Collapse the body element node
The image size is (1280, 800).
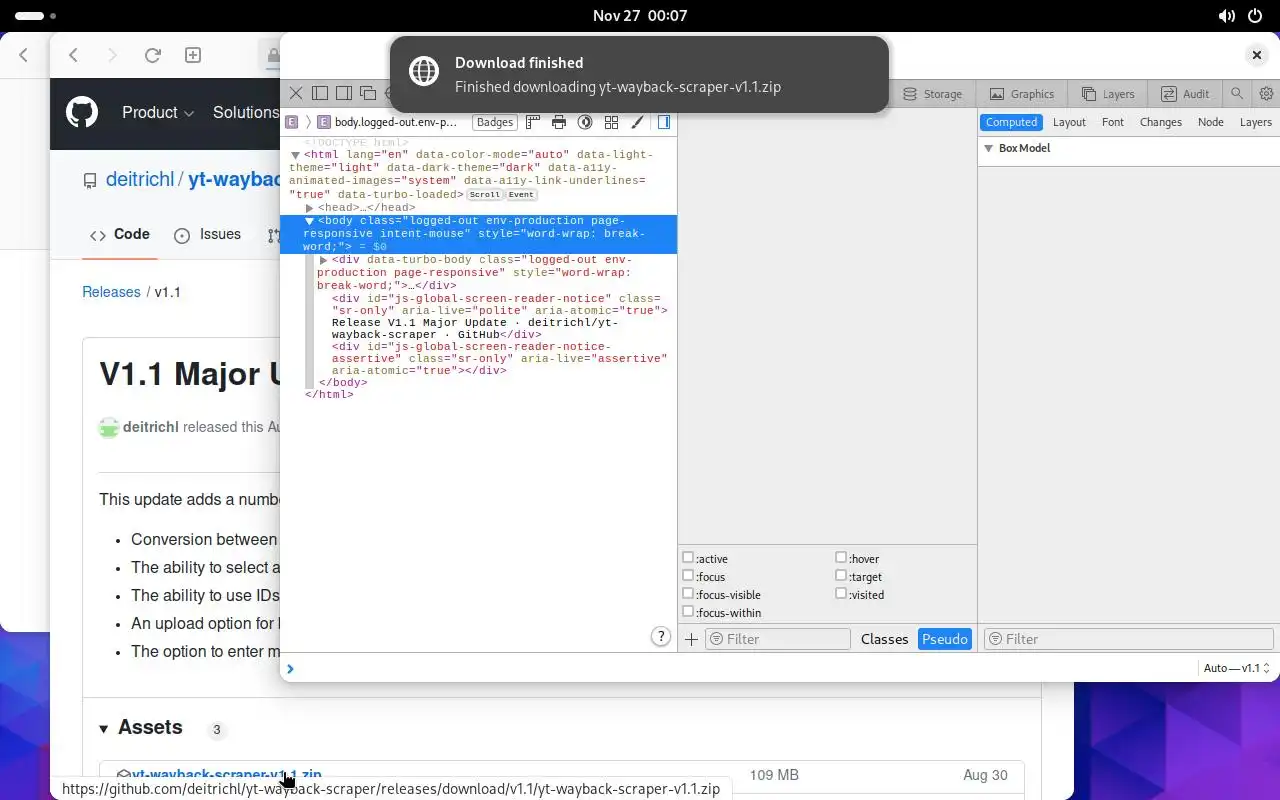tap(310, 221)
